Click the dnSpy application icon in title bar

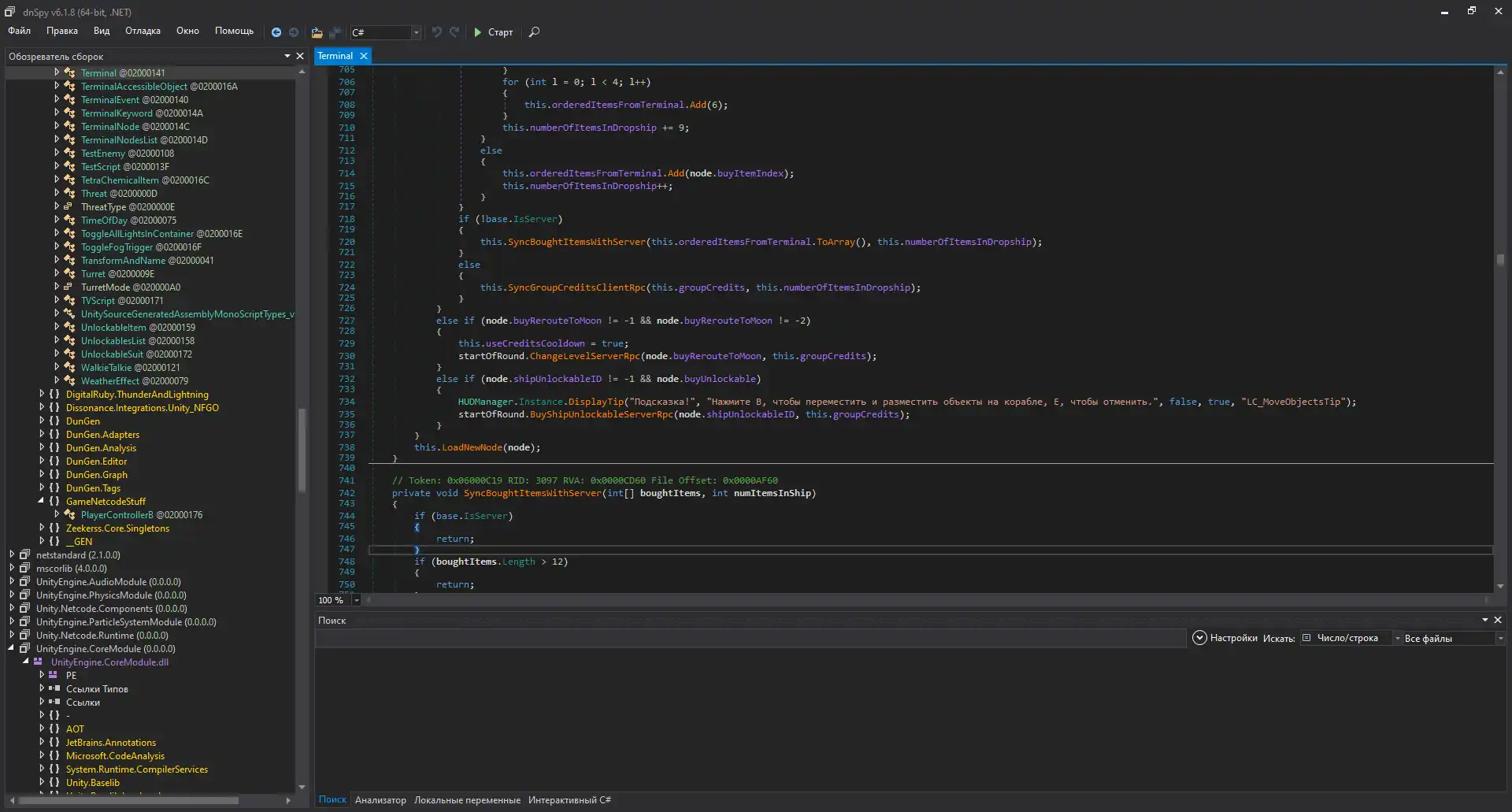tap(10, 12)
